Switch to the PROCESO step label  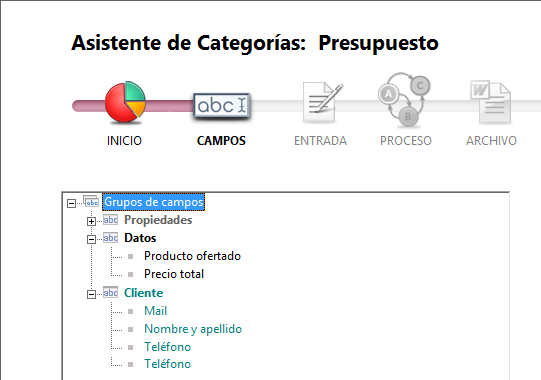coord(406,141)
